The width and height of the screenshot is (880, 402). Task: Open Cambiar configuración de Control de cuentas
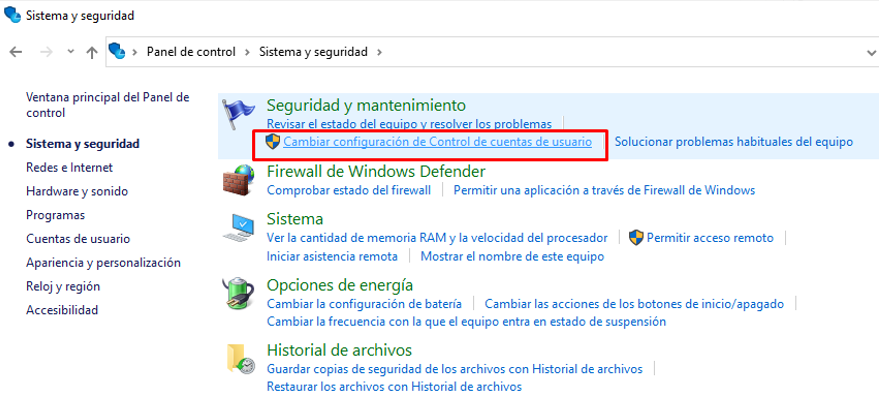point(437,142)
